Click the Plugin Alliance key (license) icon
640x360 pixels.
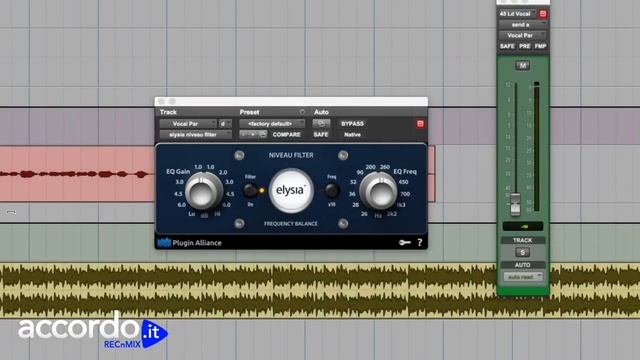[404, 242]
